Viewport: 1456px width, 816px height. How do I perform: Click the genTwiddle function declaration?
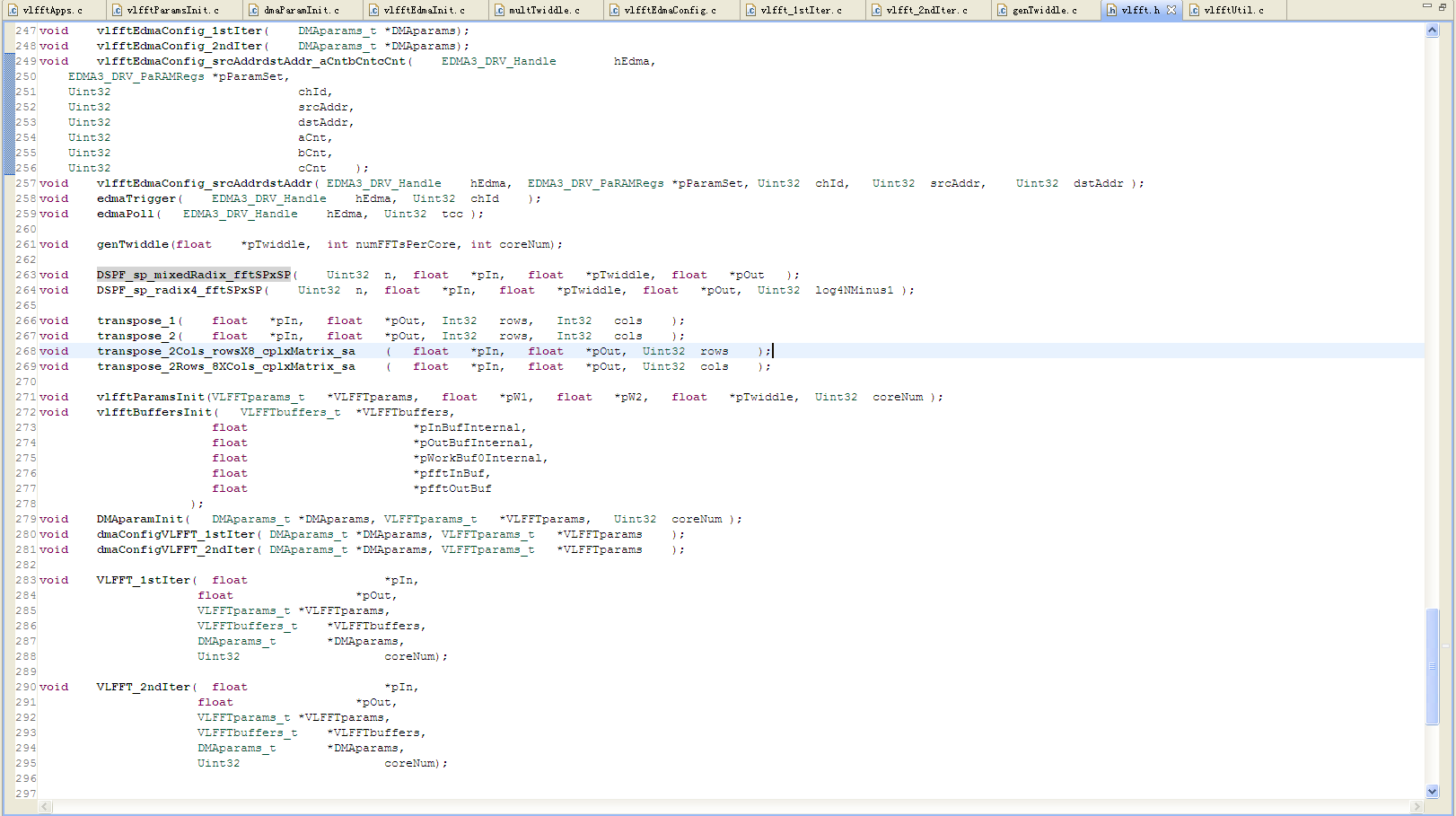pyautogui.click(x=133, y=244)
